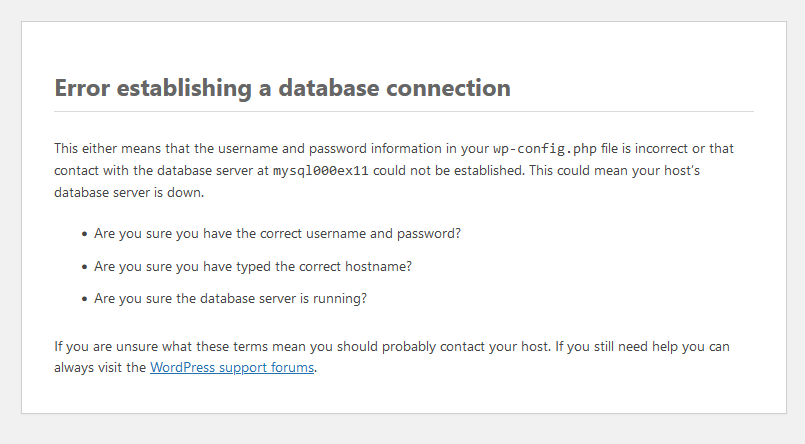805x444 pixels.
Task: Click the mysql000ex11 hostname text
Action: 320,171
